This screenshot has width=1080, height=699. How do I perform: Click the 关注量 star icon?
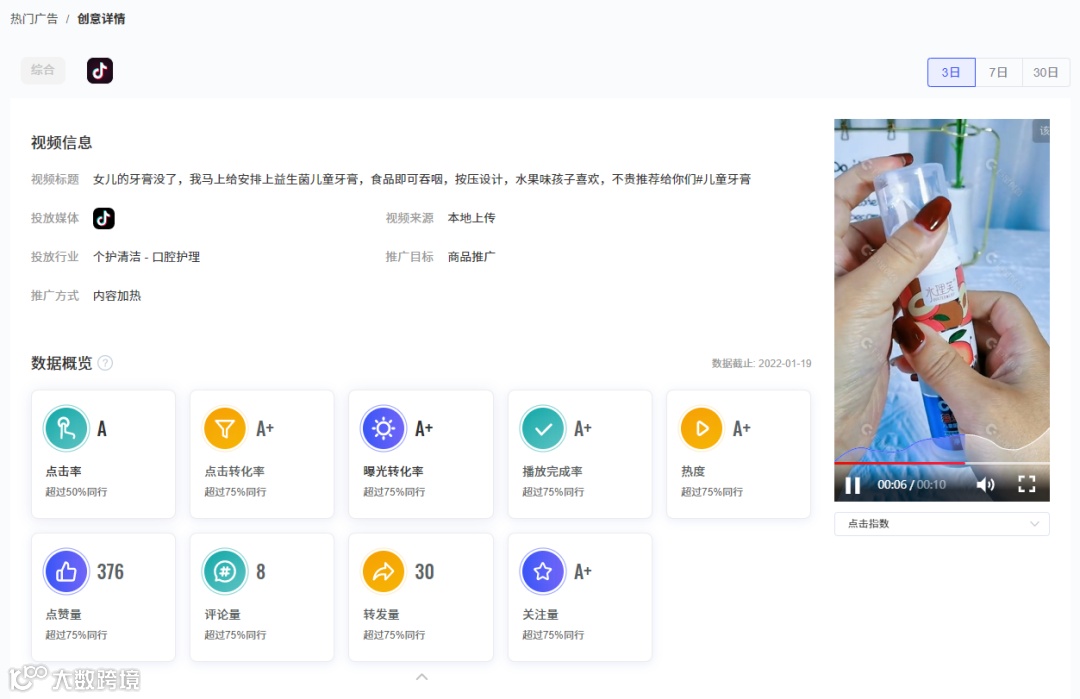(543, 571)
